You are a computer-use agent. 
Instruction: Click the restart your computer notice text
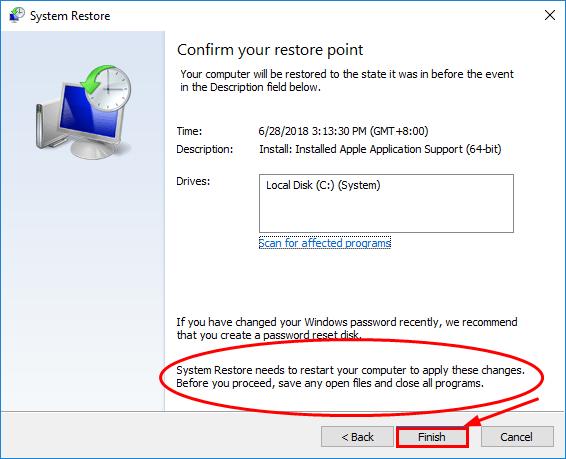coord(351,376)
